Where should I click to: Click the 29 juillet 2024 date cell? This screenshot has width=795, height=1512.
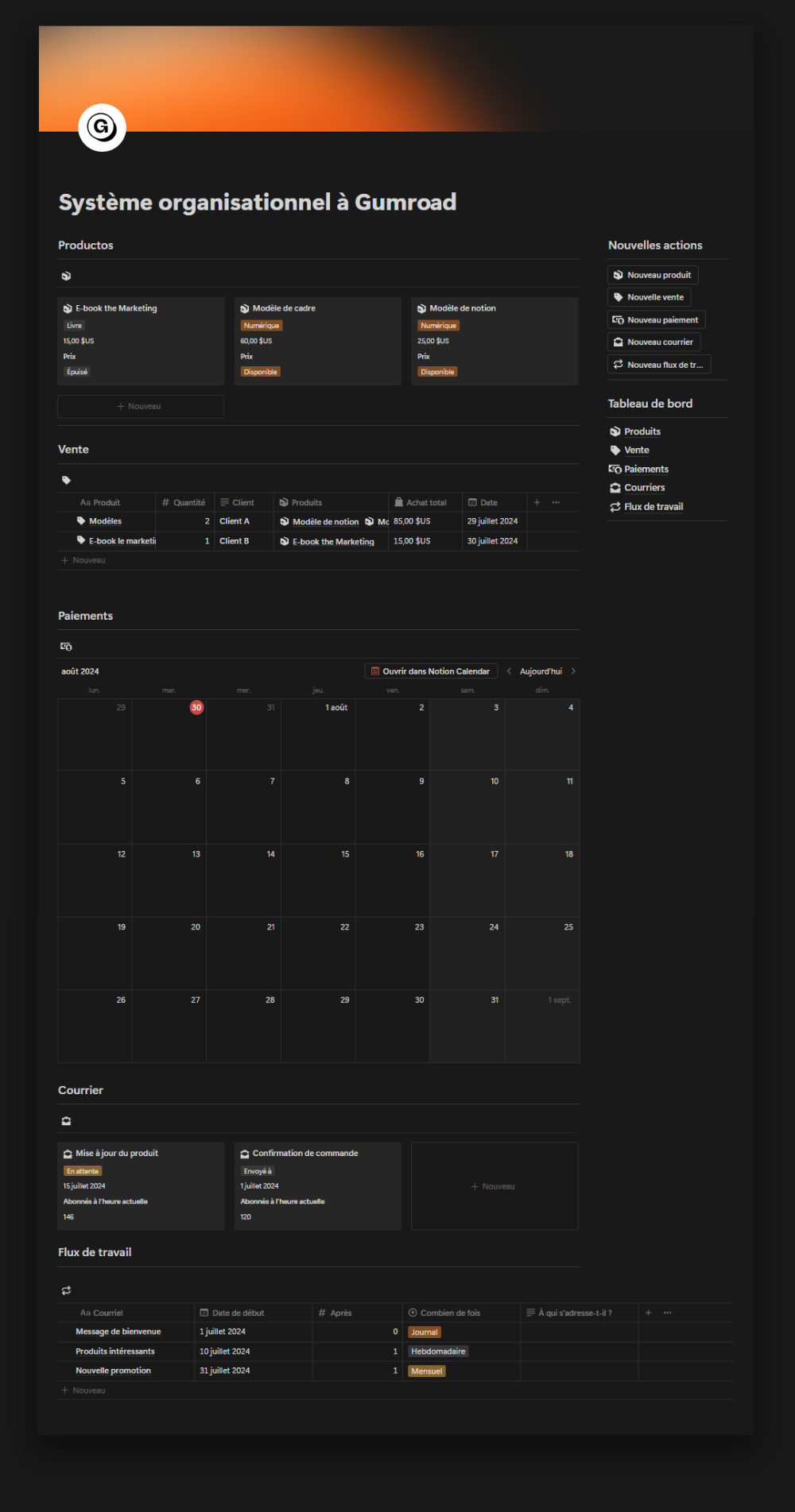494,521
